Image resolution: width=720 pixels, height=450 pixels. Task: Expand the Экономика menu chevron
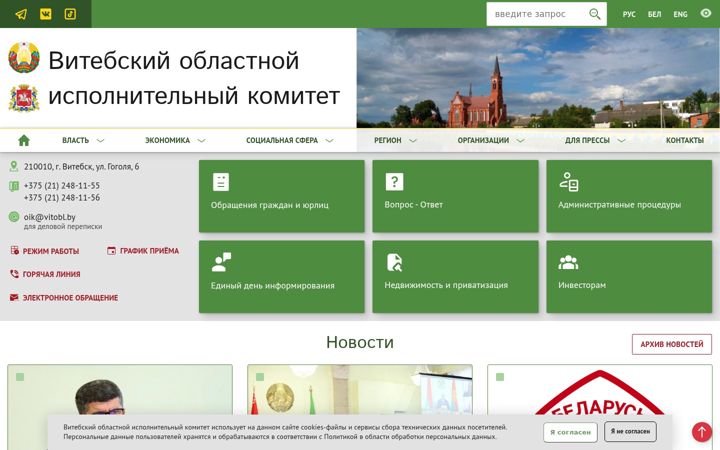click(x=201, y=141)
